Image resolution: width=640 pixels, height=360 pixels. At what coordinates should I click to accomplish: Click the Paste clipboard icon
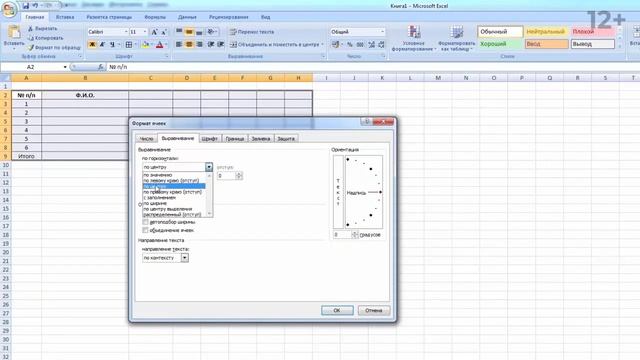coord(14,32)
